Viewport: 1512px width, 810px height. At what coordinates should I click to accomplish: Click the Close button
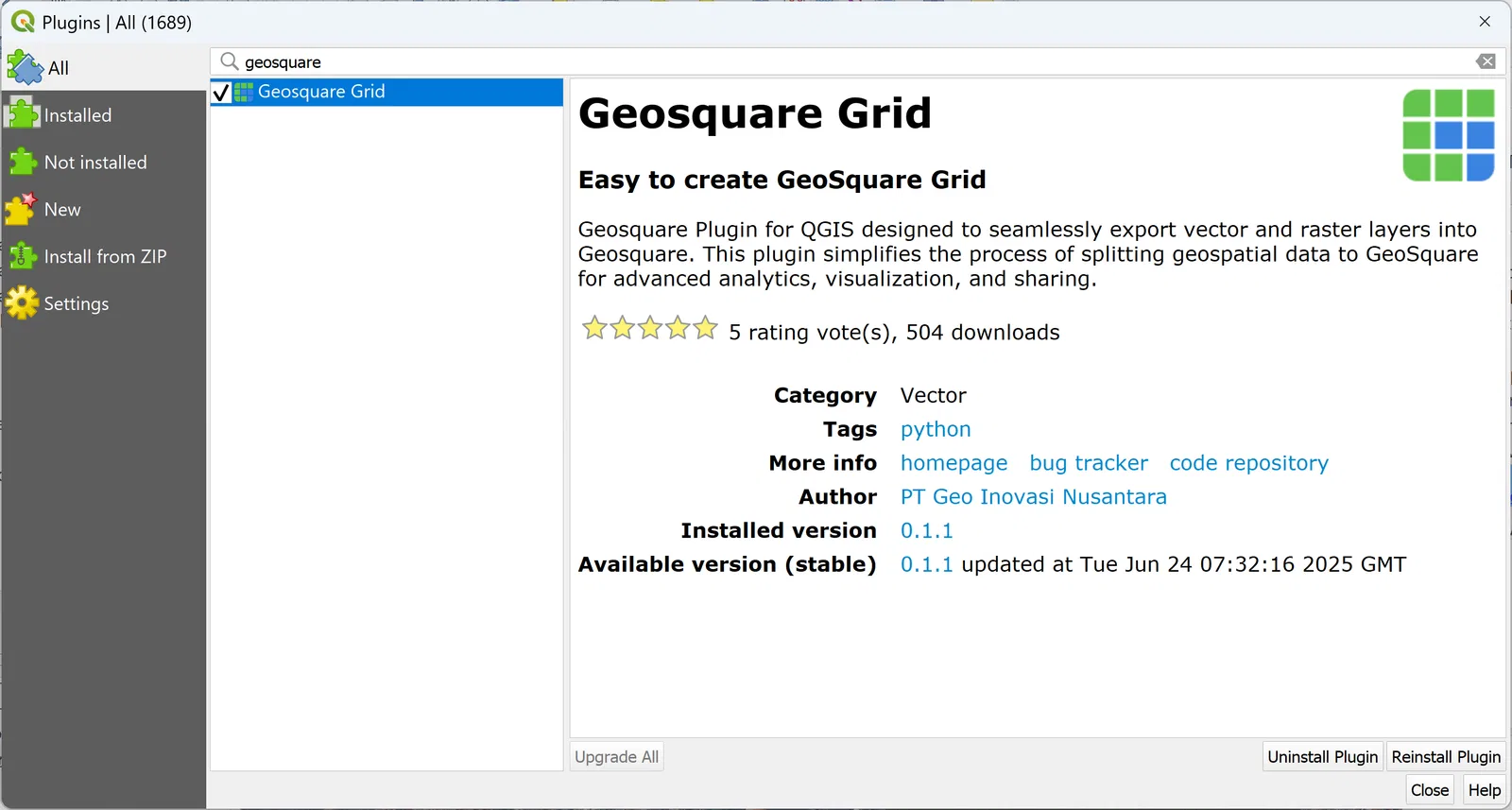pyautogui.click(x=1430, y=790)
